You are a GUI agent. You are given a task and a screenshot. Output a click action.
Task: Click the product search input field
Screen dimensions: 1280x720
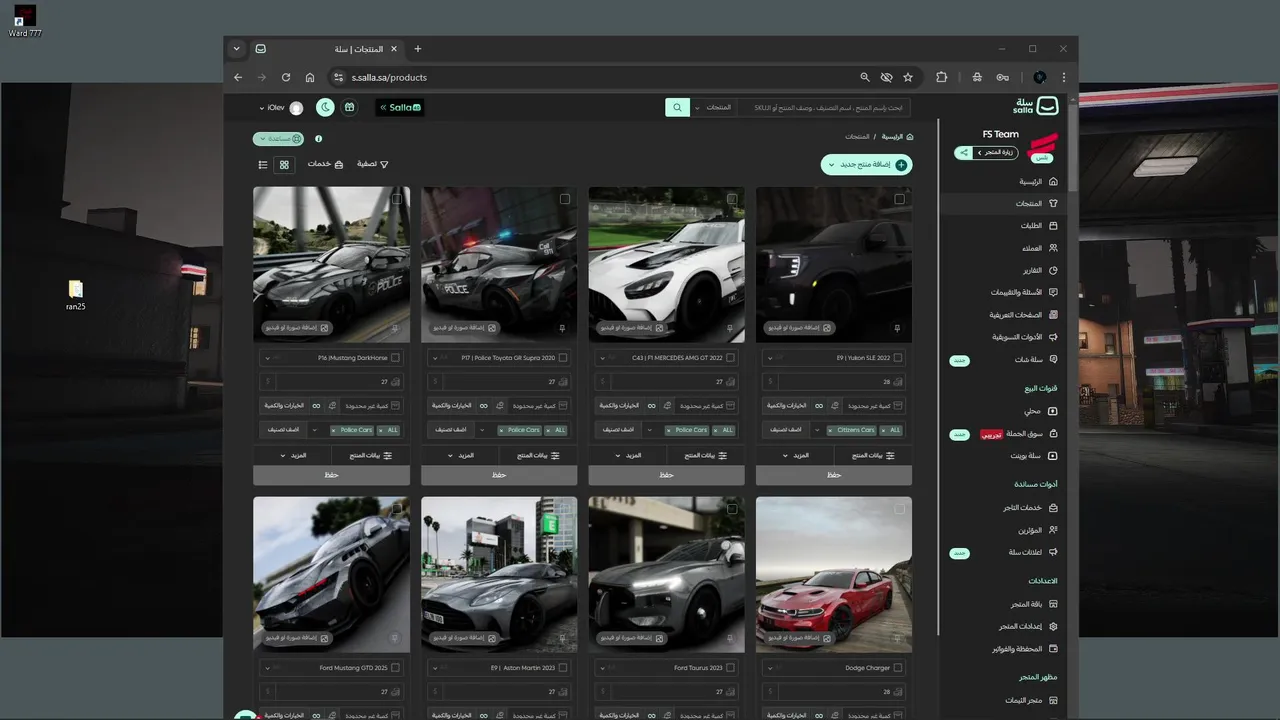pyautogui.click(x=825, y=107)
